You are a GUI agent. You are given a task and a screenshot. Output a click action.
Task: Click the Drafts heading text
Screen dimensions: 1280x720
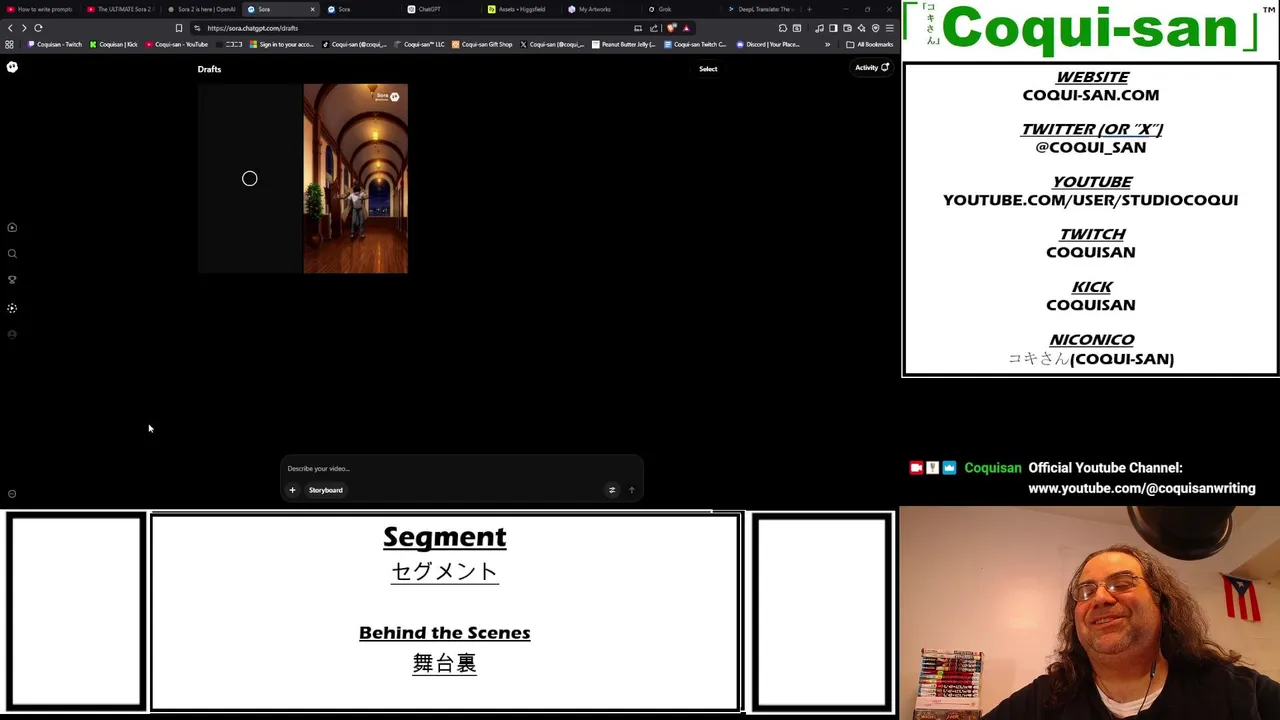[x=209, y=69]
